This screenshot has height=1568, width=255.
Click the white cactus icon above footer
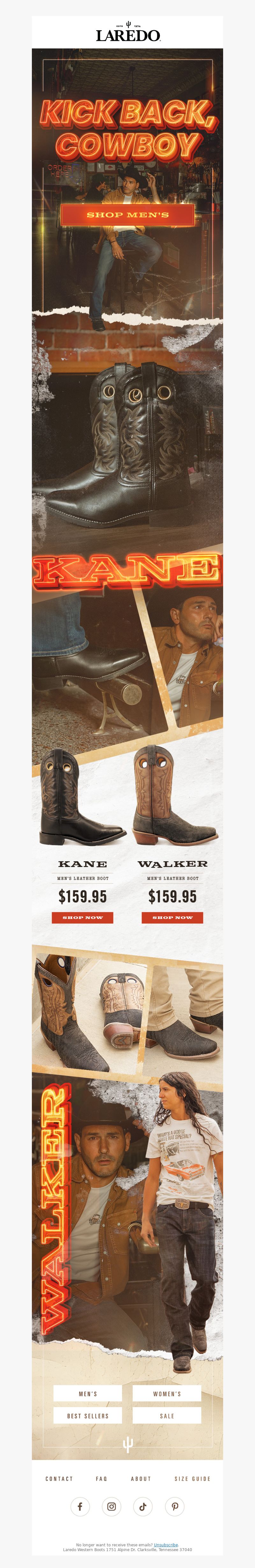(128, 1444)
